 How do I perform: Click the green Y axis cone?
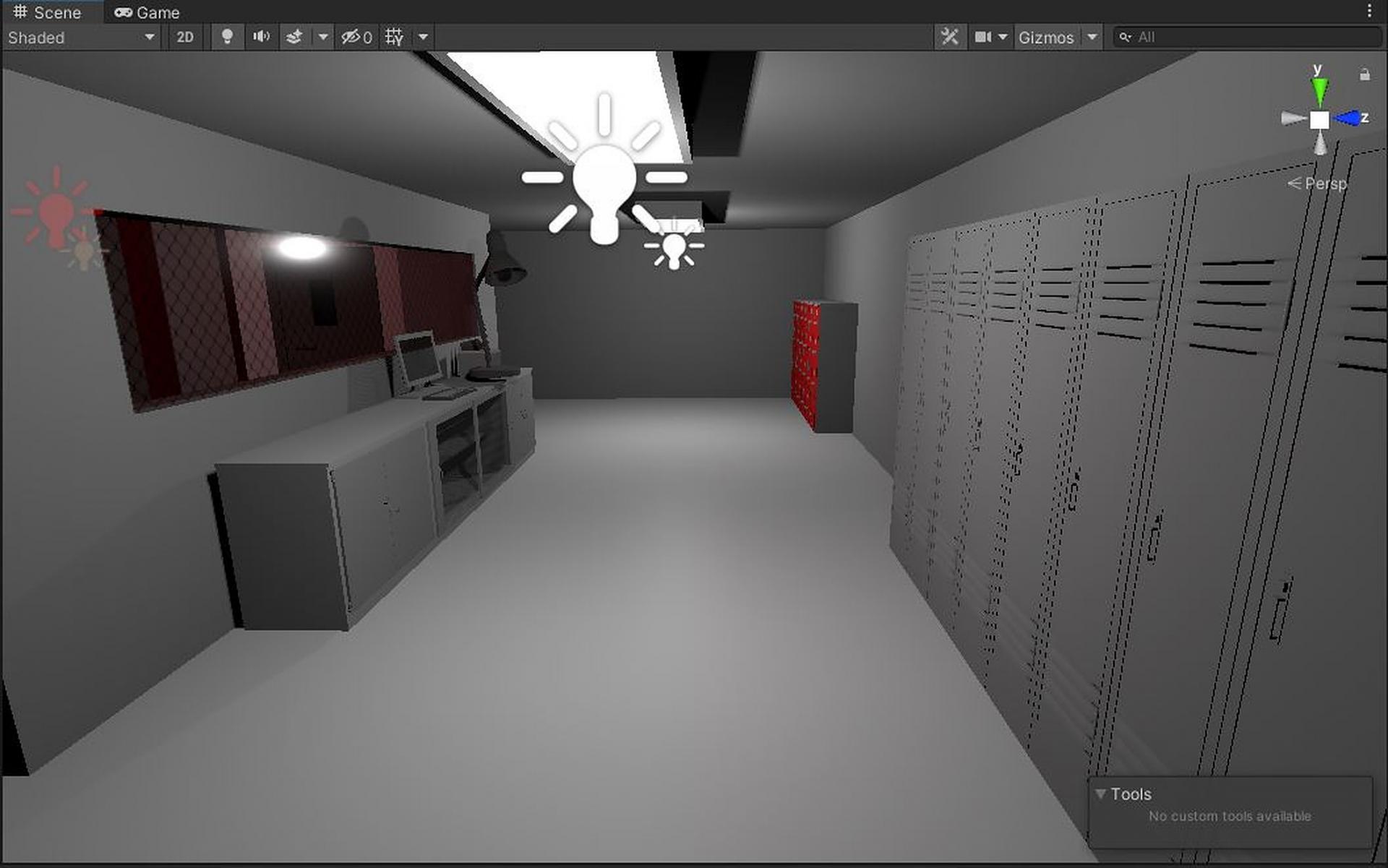coord(1319,90)
